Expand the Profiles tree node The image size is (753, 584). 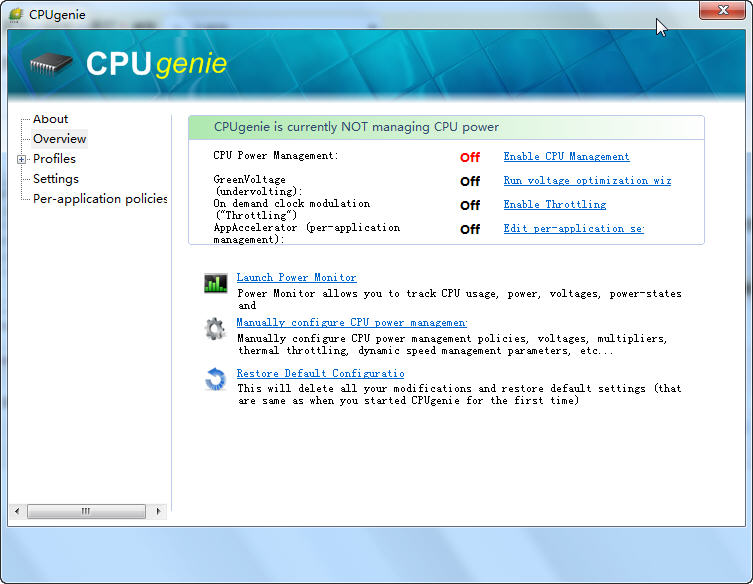[21, 159]
